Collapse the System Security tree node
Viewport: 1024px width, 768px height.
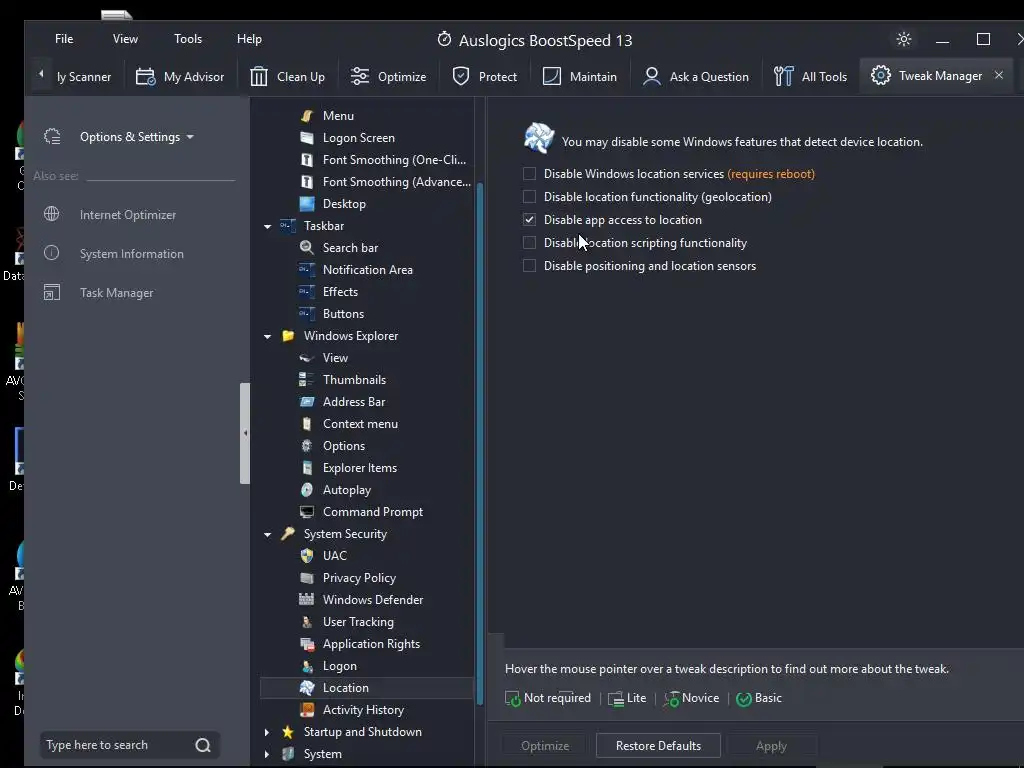[268, 534]
